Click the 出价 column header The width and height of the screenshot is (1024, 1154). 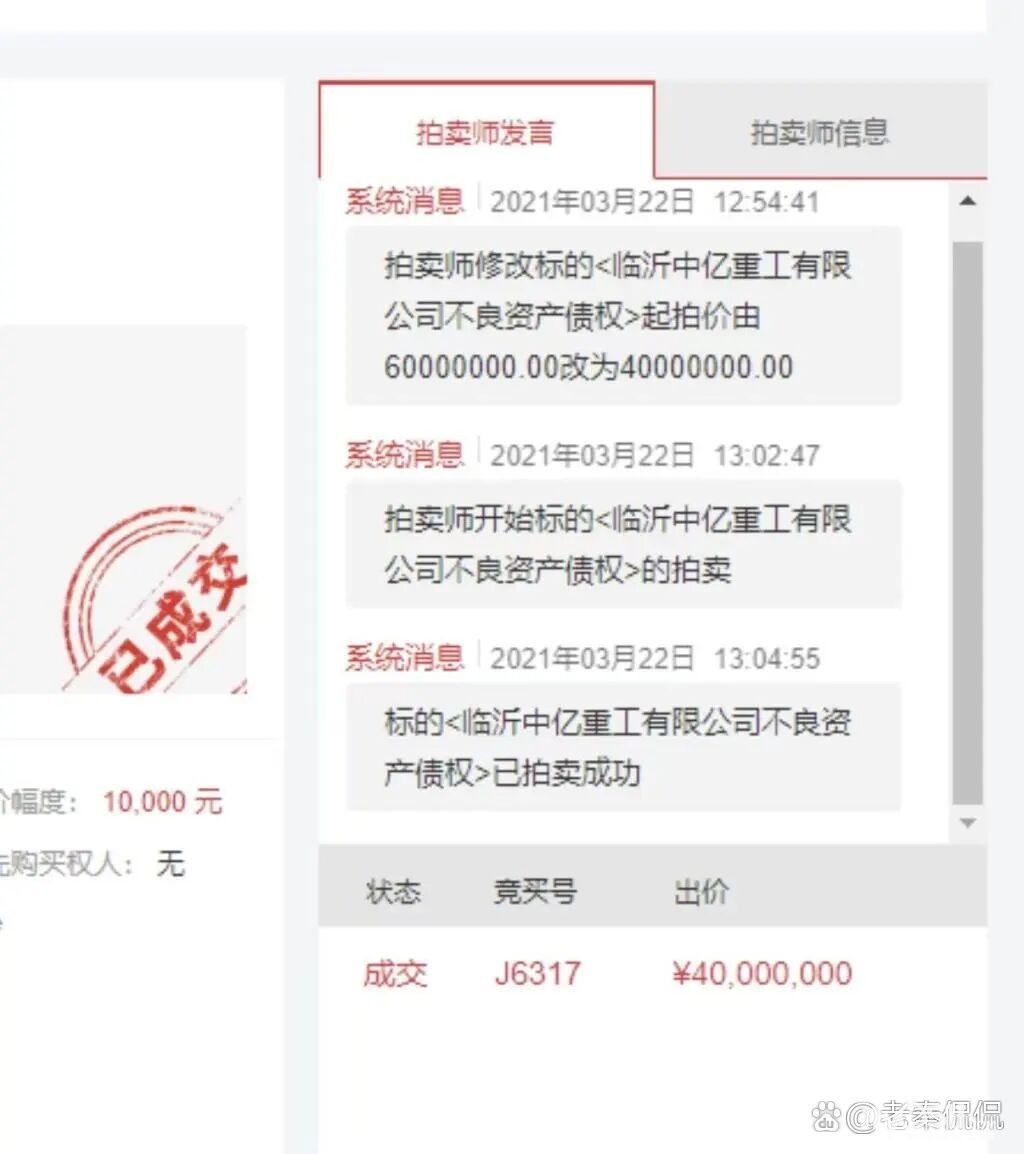tap(702, 892)
